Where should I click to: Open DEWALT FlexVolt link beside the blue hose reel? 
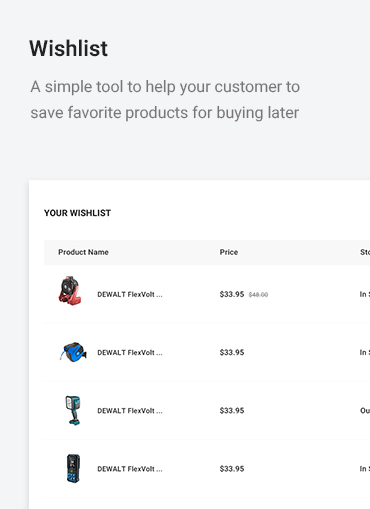coord(130,352)
